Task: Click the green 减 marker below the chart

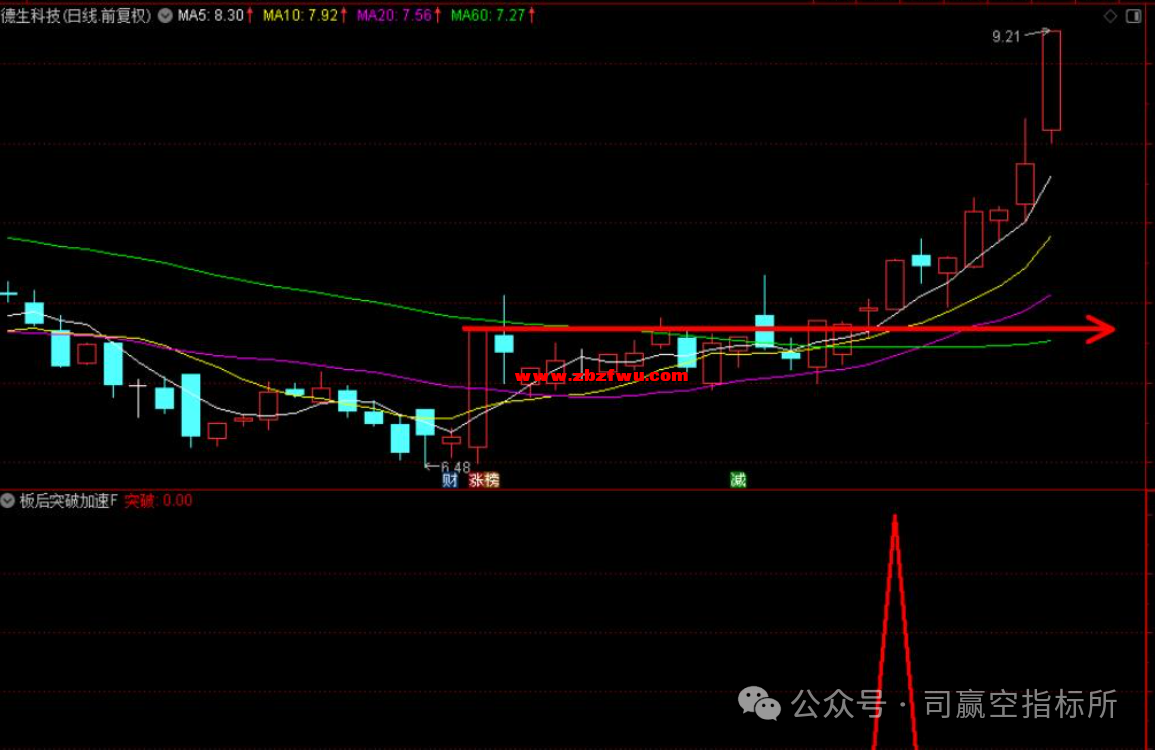Action: point(738,480)
